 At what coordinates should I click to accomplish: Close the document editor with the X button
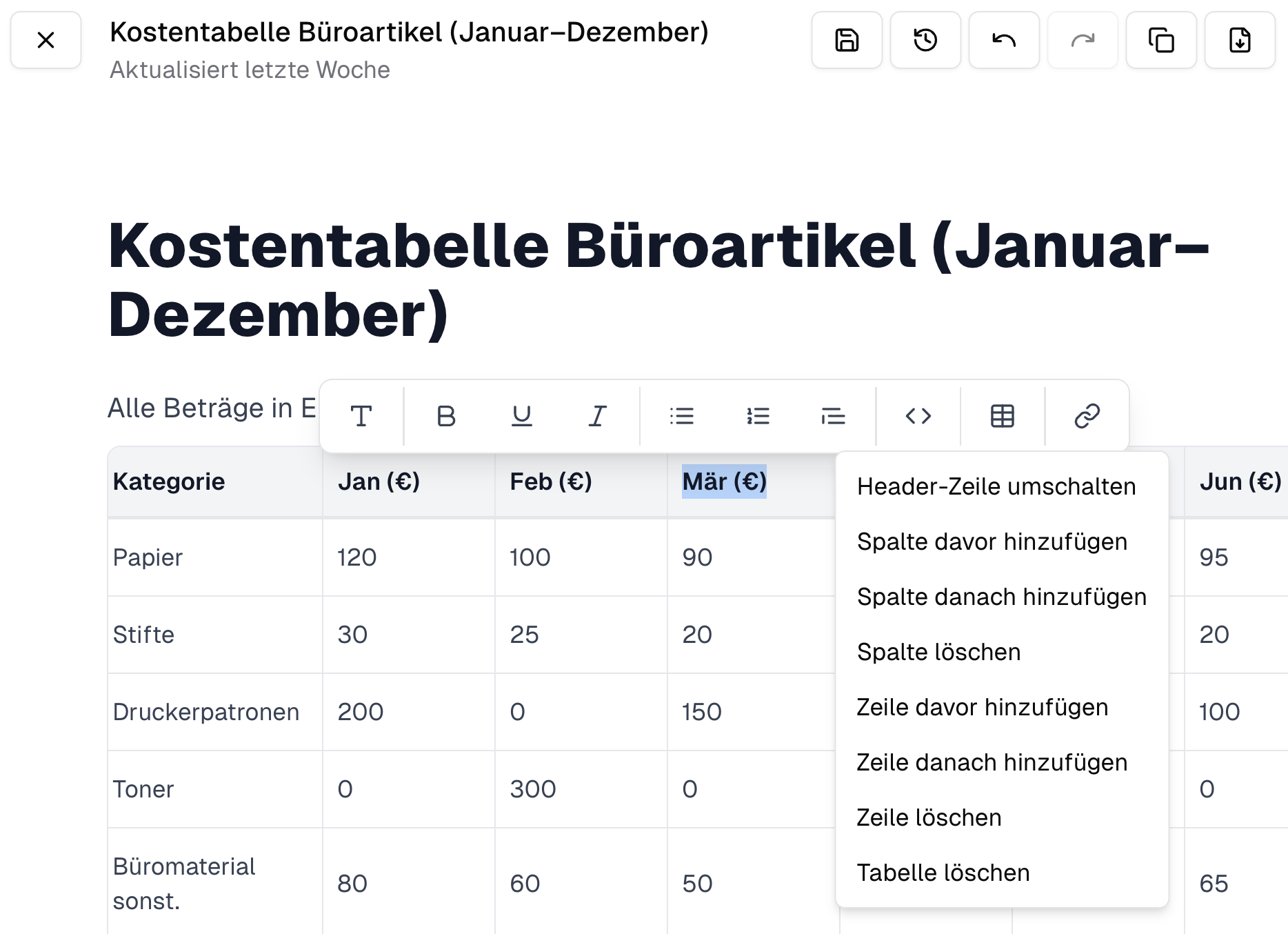tap(46, 40)
